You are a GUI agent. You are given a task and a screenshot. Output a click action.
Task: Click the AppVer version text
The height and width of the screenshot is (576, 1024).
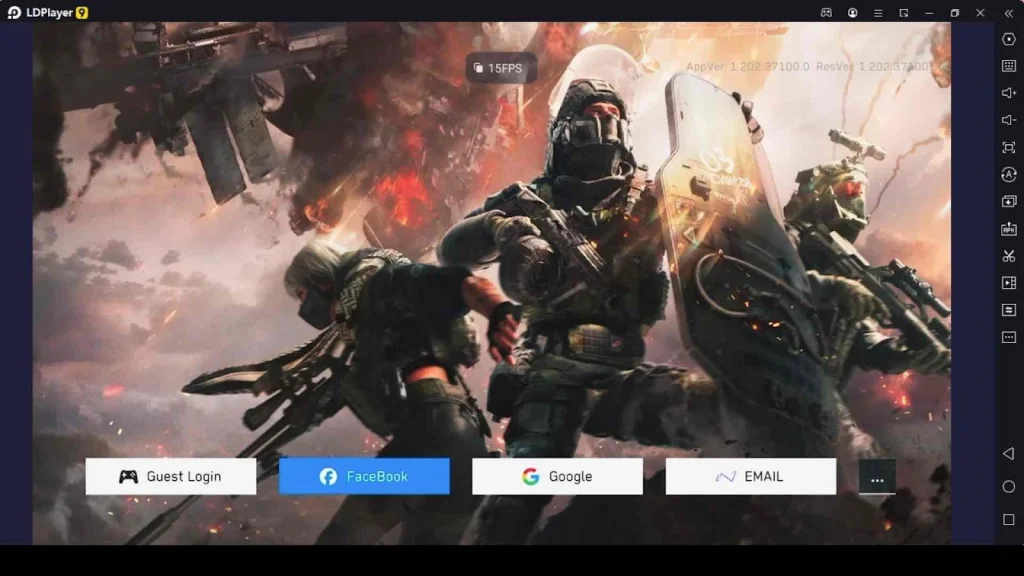(x=747, y=67)
